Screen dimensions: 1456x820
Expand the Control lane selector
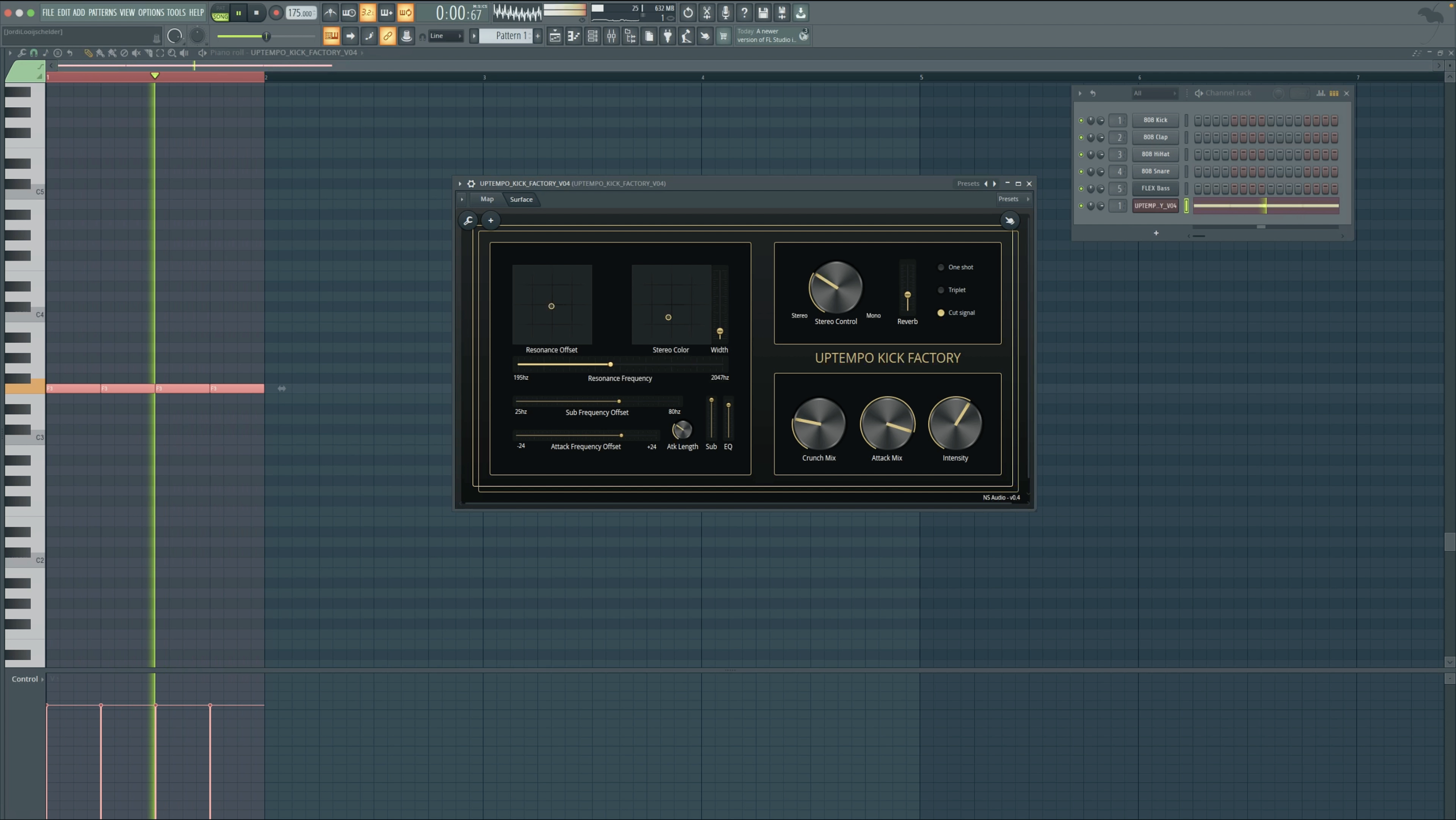[x=27, y=679]
